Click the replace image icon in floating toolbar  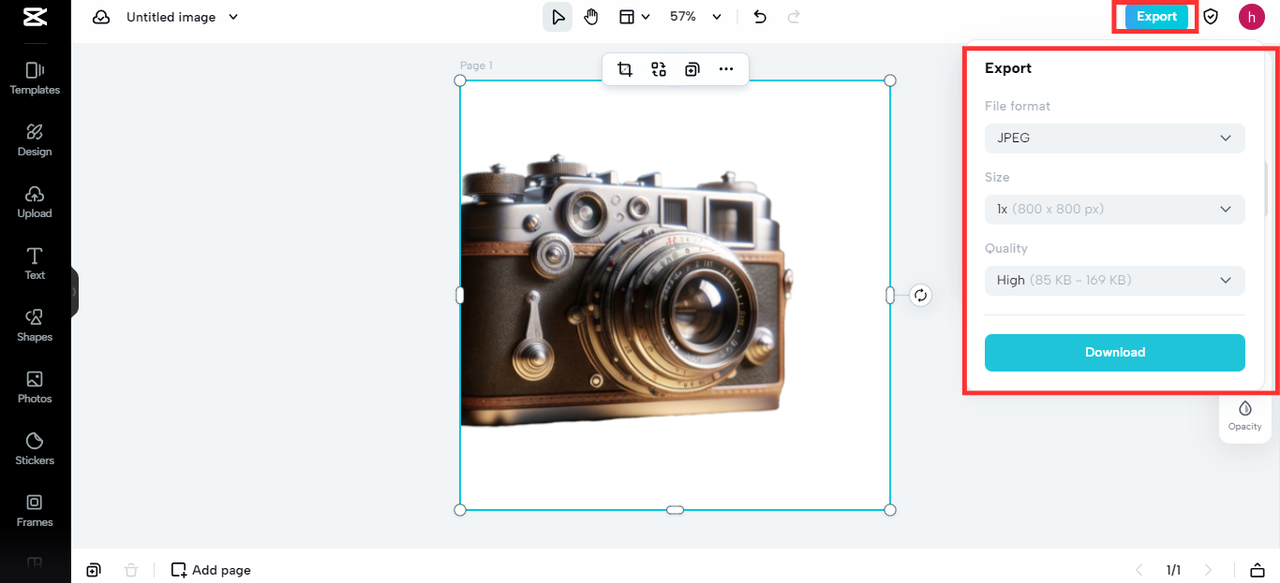(x=658, y=69)
